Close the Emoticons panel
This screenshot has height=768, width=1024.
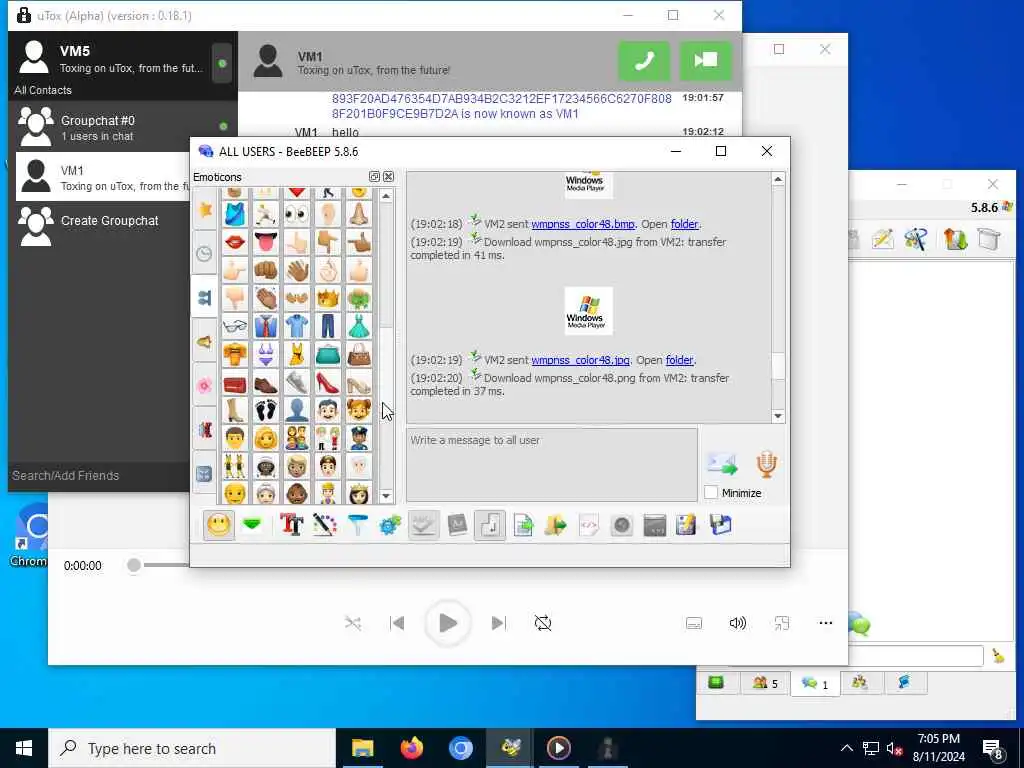coord(389,176)
